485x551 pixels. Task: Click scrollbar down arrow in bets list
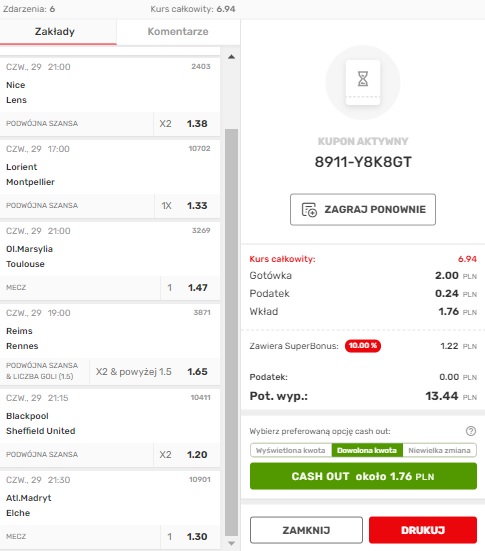[x=231, y=543]
